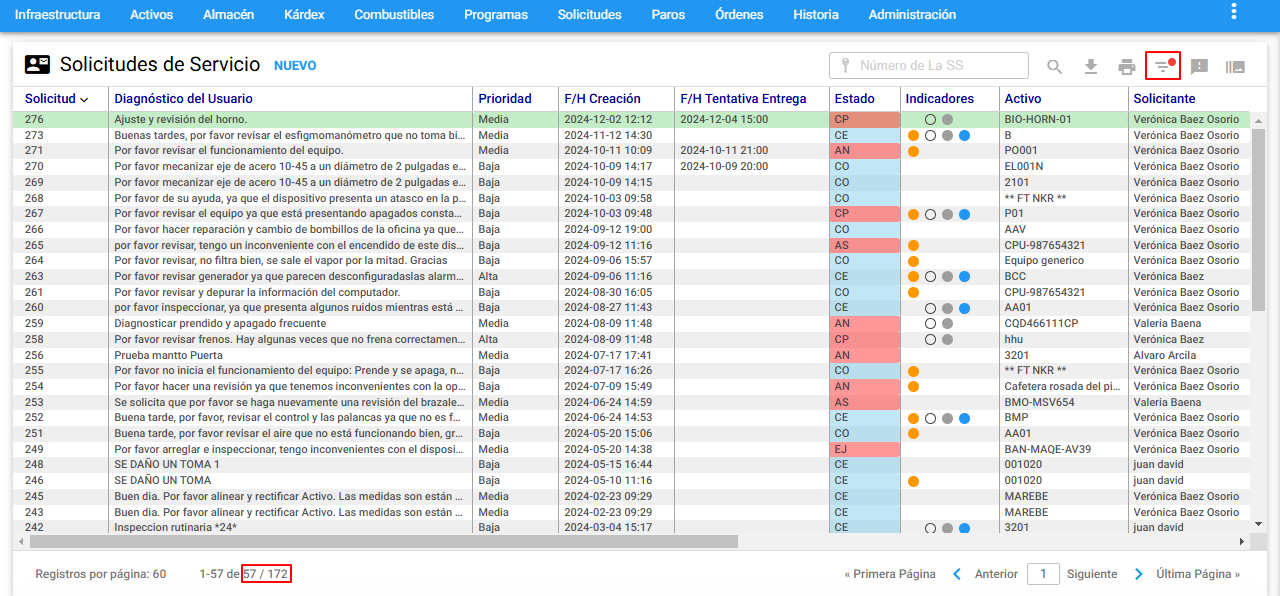Screen dimensions: 1280x596
Task: Print the service requests list
Action: pos(1127,67)
